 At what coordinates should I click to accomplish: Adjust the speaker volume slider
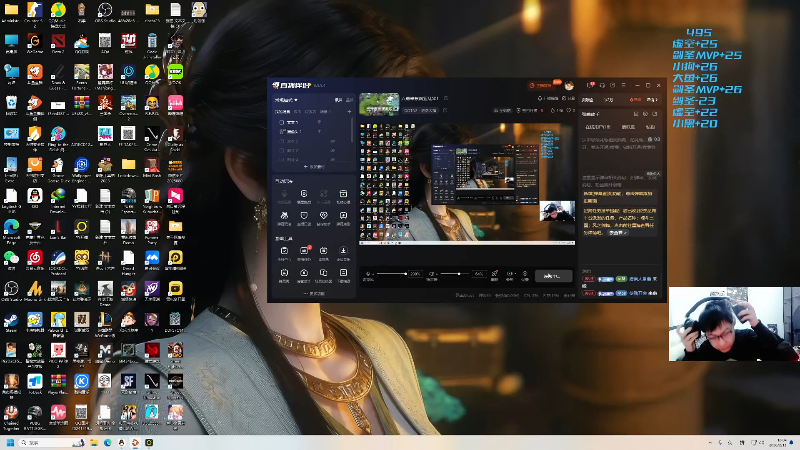[x=455, y=274]
